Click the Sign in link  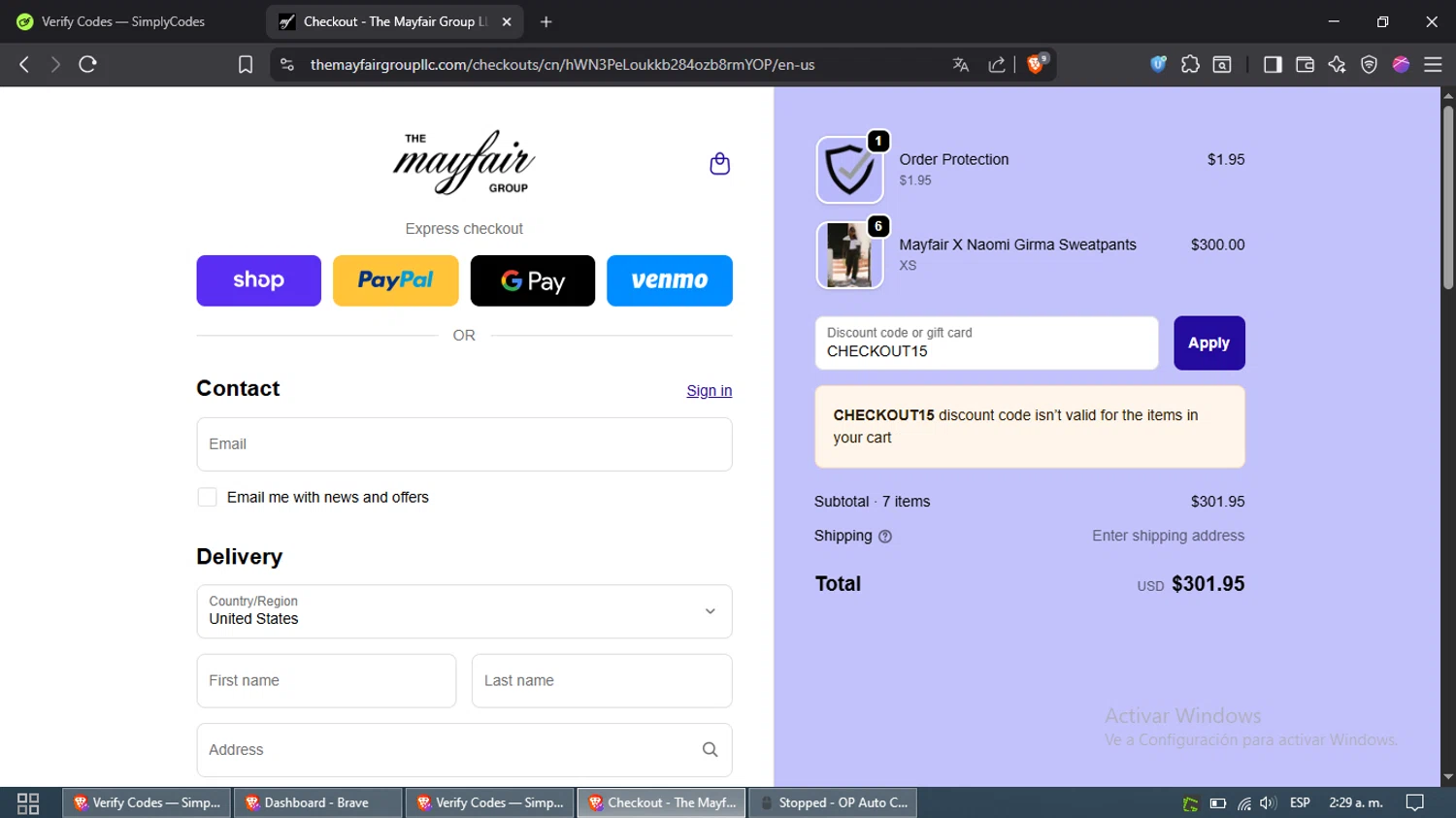710,390
